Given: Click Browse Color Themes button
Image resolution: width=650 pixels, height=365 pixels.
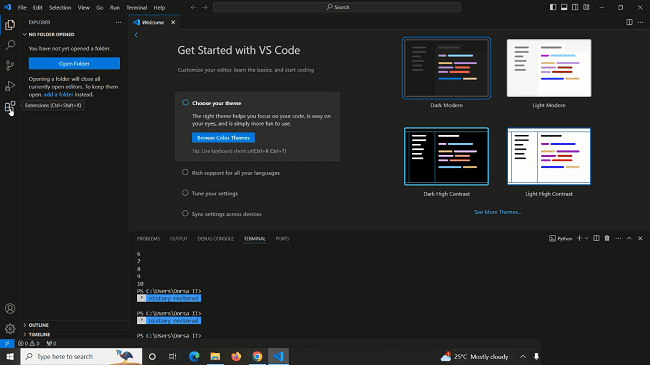Looking at the screenshot, I should tap(223, 138).
